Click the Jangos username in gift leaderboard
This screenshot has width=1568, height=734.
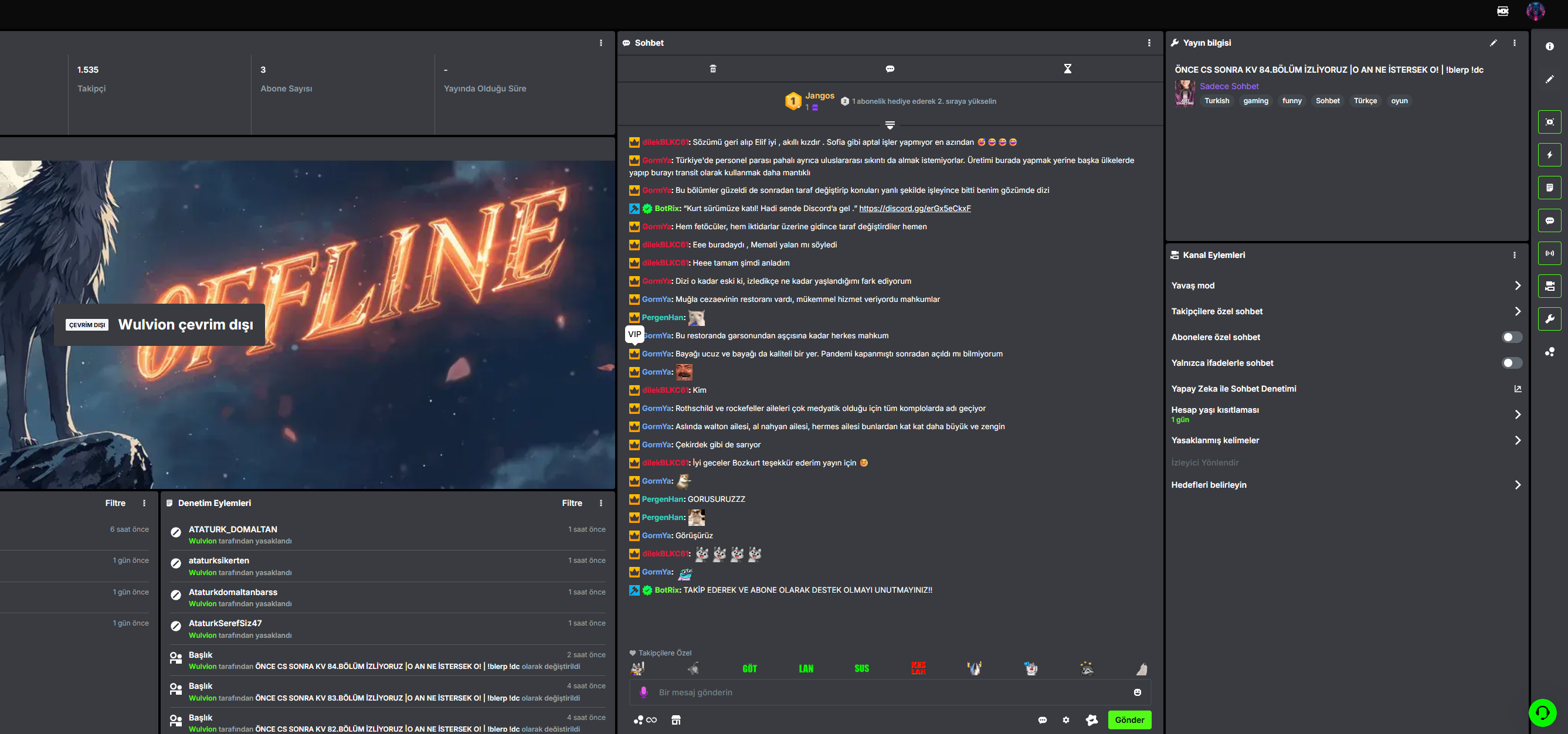(x=819, y=96)
